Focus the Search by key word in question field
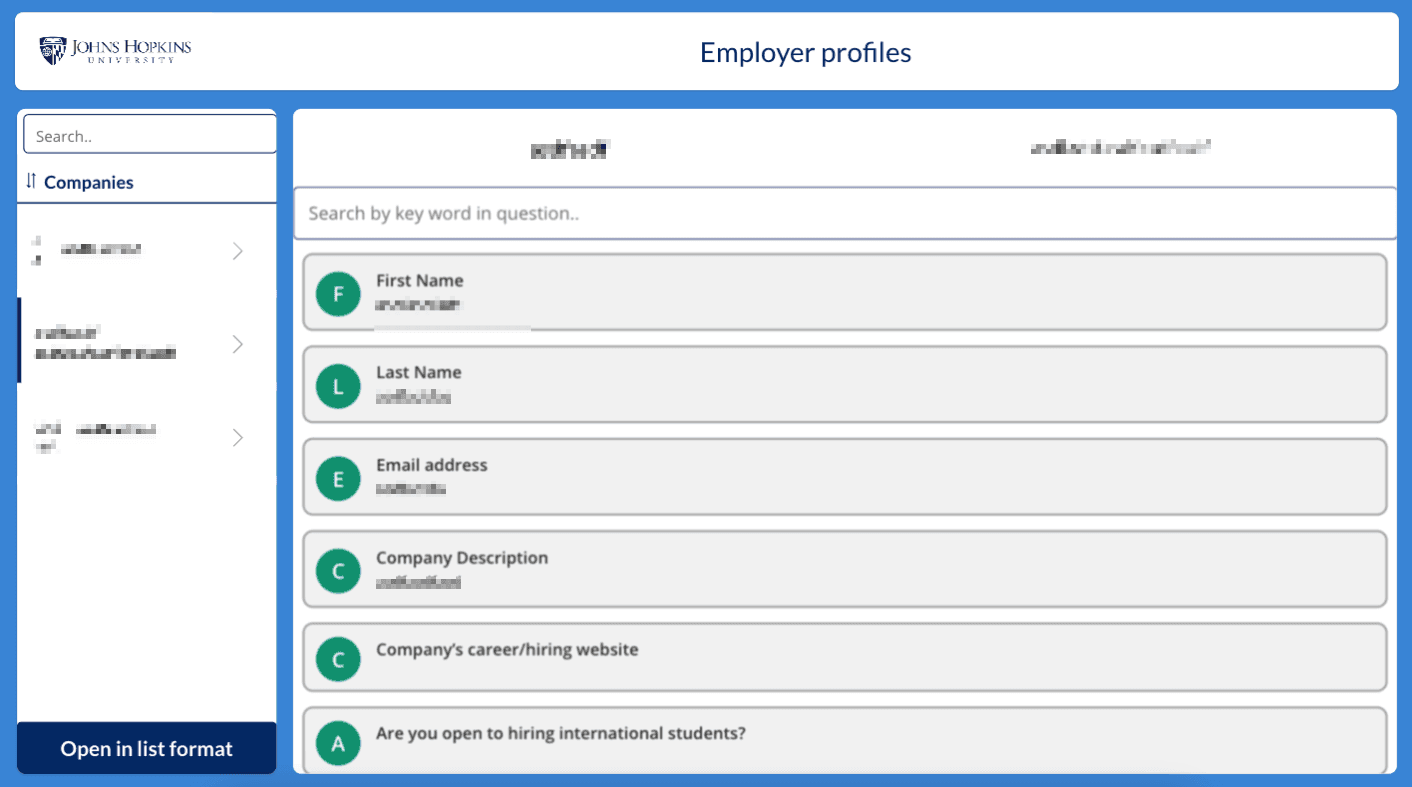The width and height of the screenshot is (1412, 787). pyautogui.click(x=845, y=213)
